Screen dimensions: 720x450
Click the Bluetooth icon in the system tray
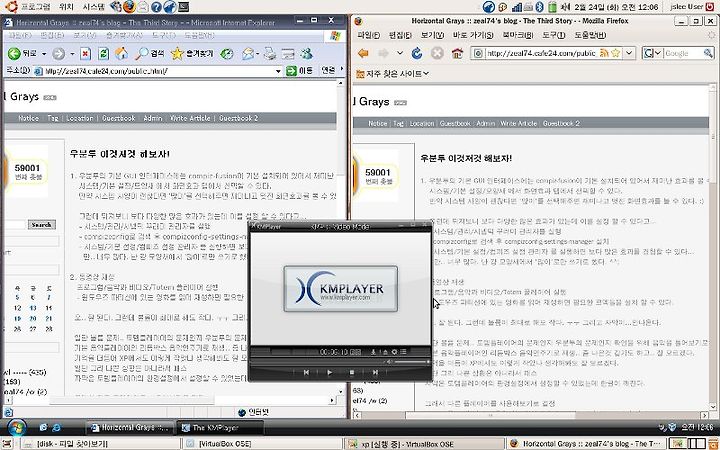pos(540,6)
